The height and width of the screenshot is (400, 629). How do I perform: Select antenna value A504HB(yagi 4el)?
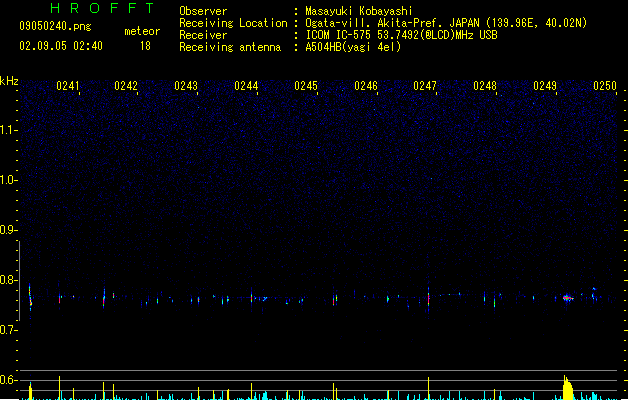pyautogui.click(x=353, y=47)
